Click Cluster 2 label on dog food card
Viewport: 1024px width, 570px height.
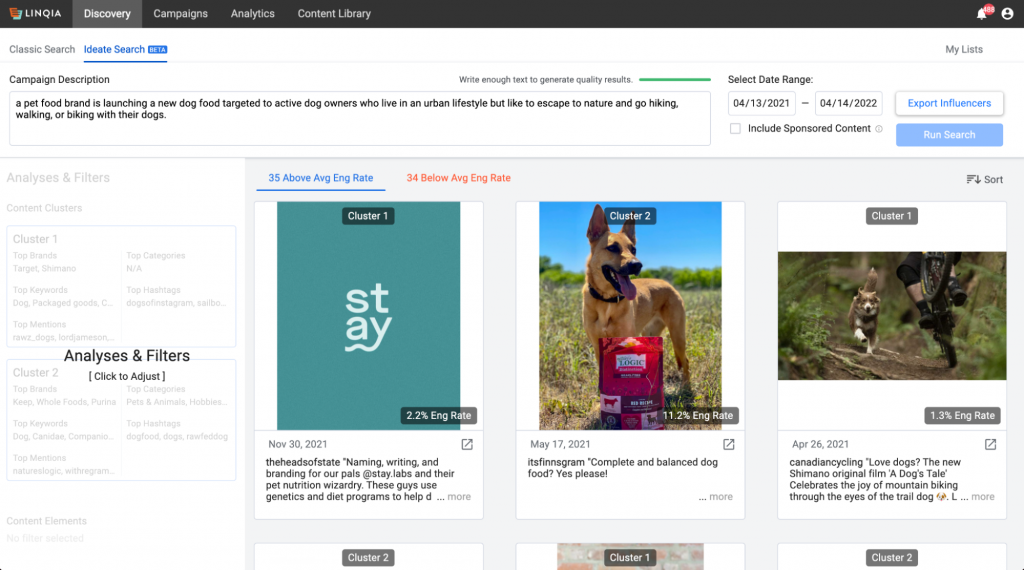pyautogui.click(x=630, y=216)
